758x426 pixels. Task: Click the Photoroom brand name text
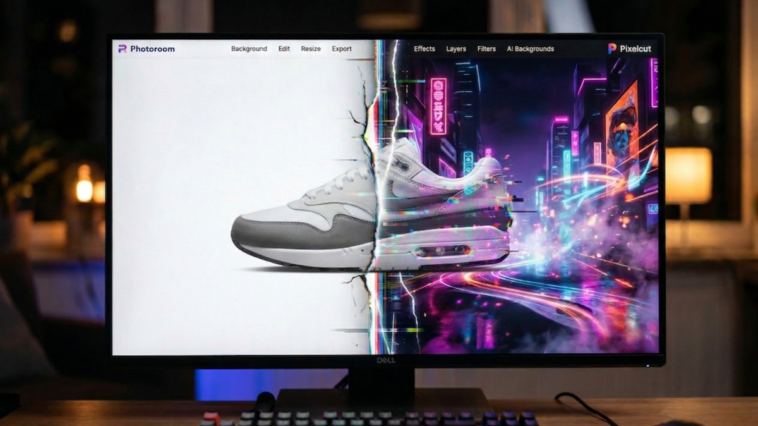pos(150,48)
